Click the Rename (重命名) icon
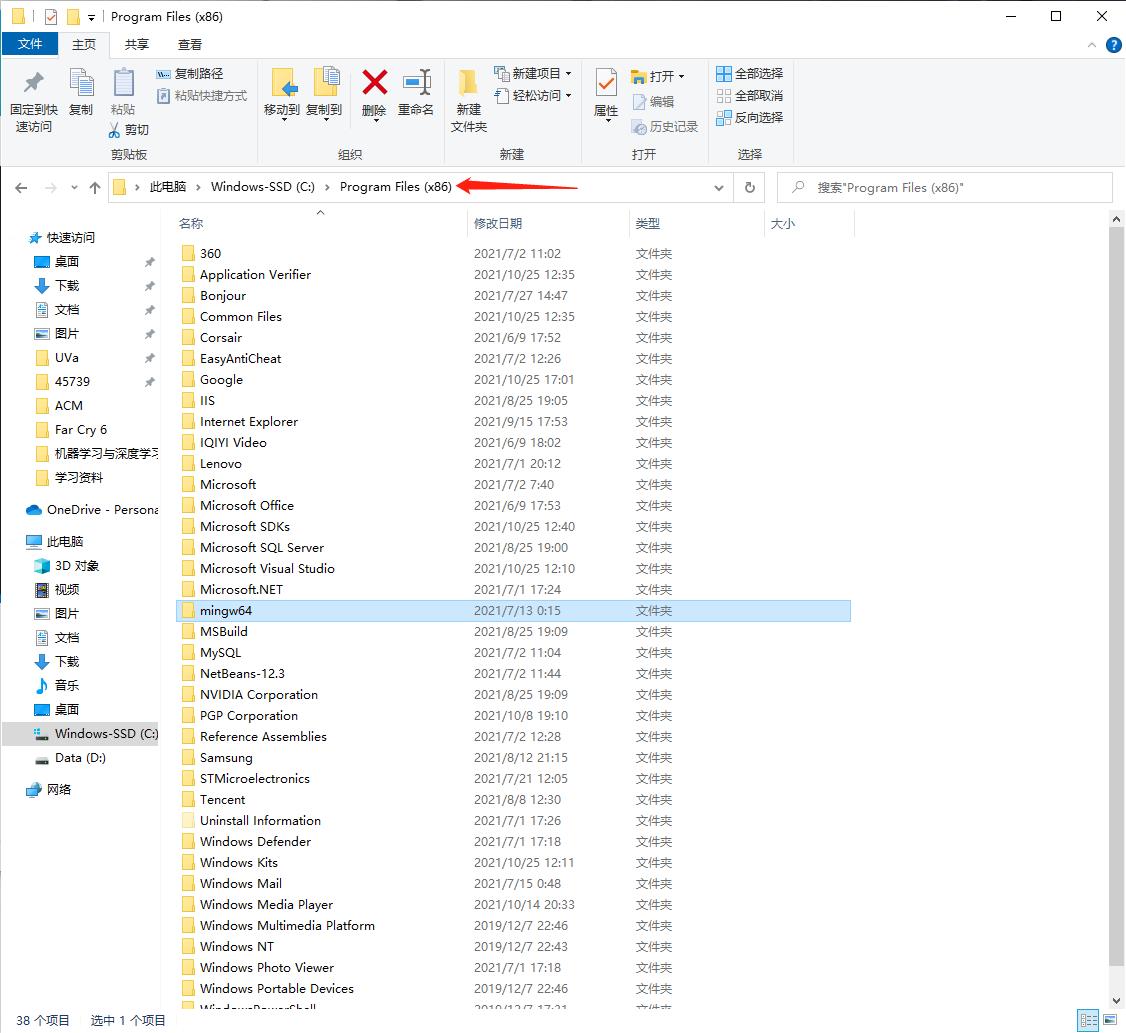The width and height of the screenshot is (1126, 1033). pyautogui.click(x=417, y=83)
